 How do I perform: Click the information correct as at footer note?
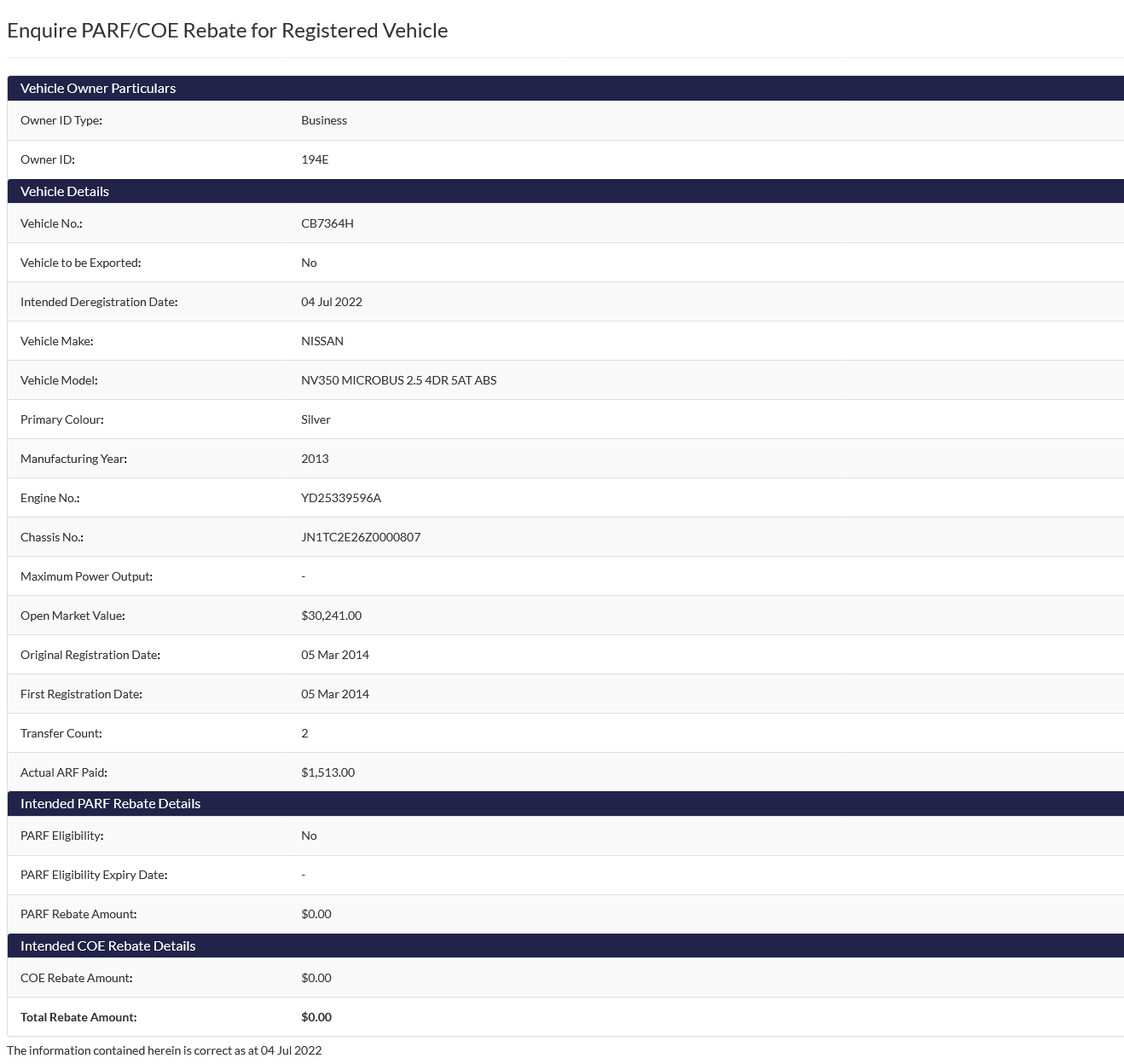[164, 1050]
